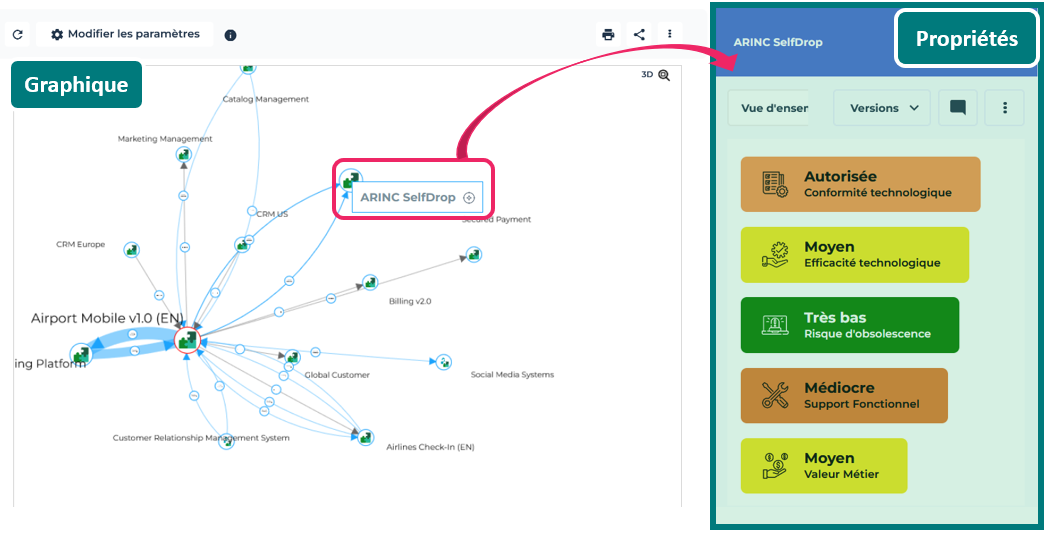
Task: Open the graph toolbar three-dot menu
Action: tap(669, 34)
